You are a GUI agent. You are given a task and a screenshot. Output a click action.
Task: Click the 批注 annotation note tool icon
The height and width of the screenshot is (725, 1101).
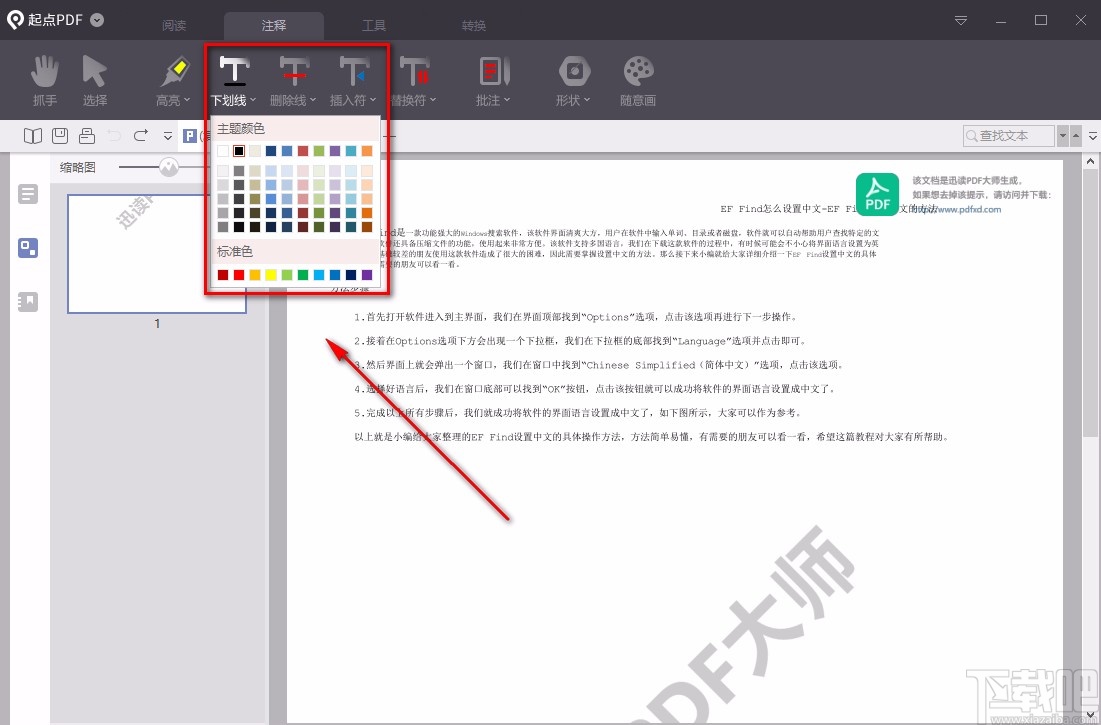click(x=493, y=72)
